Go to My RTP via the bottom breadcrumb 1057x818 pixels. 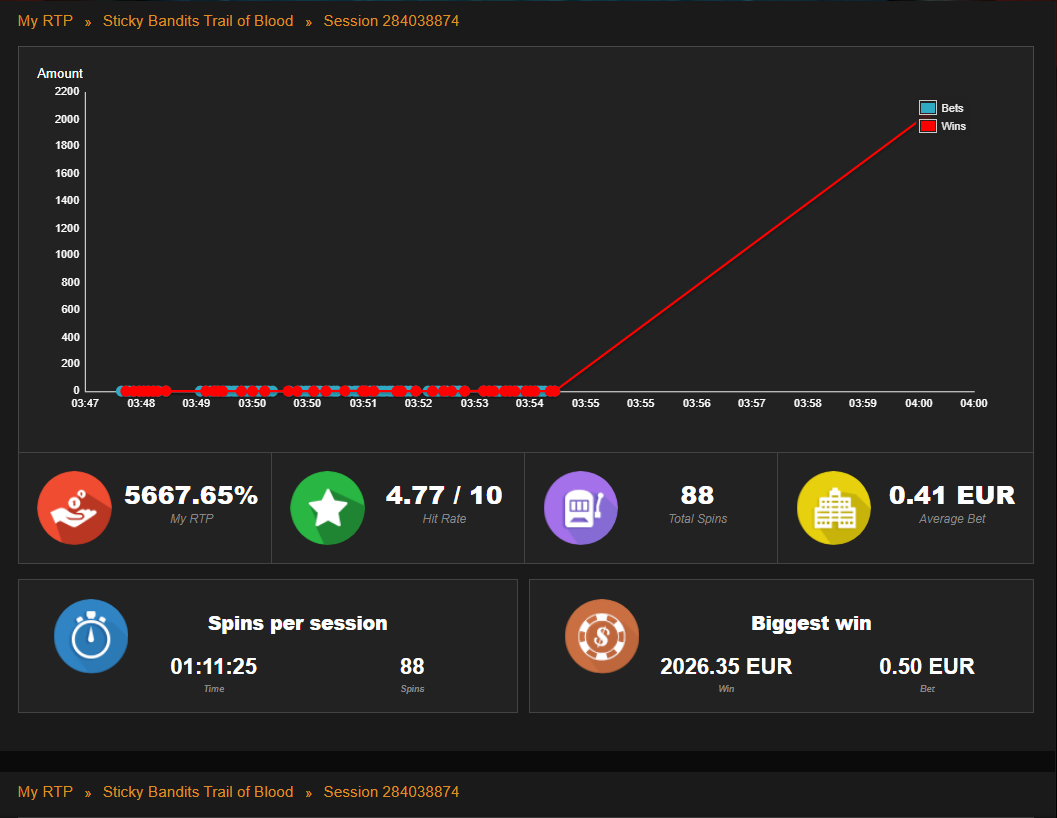[x=45, y=792]
